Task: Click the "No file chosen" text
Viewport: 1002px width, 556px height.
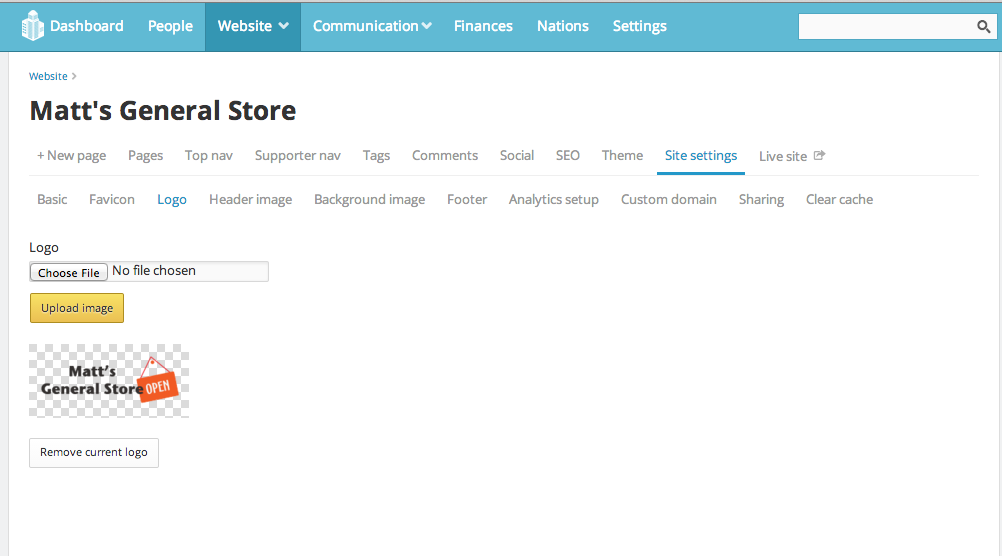Action: click(154, 270)
